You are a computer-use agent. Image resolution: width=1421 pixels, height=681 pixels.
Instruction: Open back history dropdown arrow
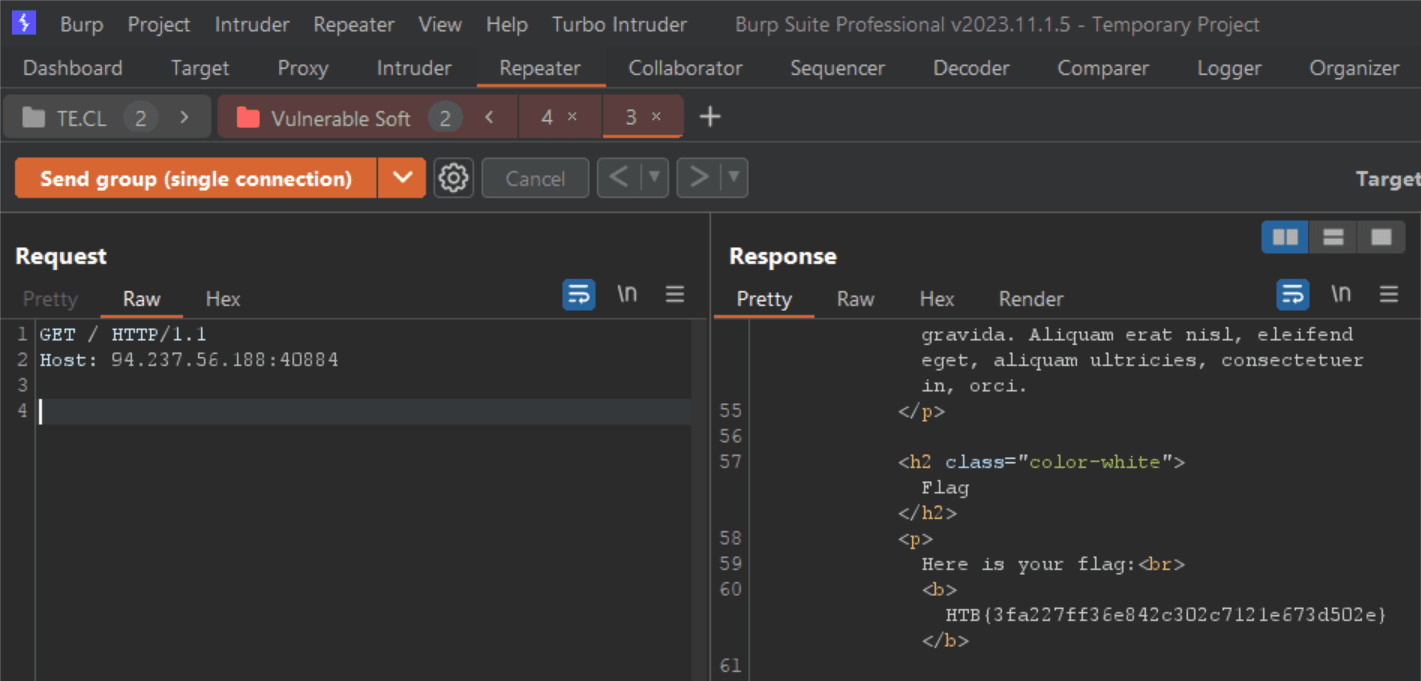point(654,178)
